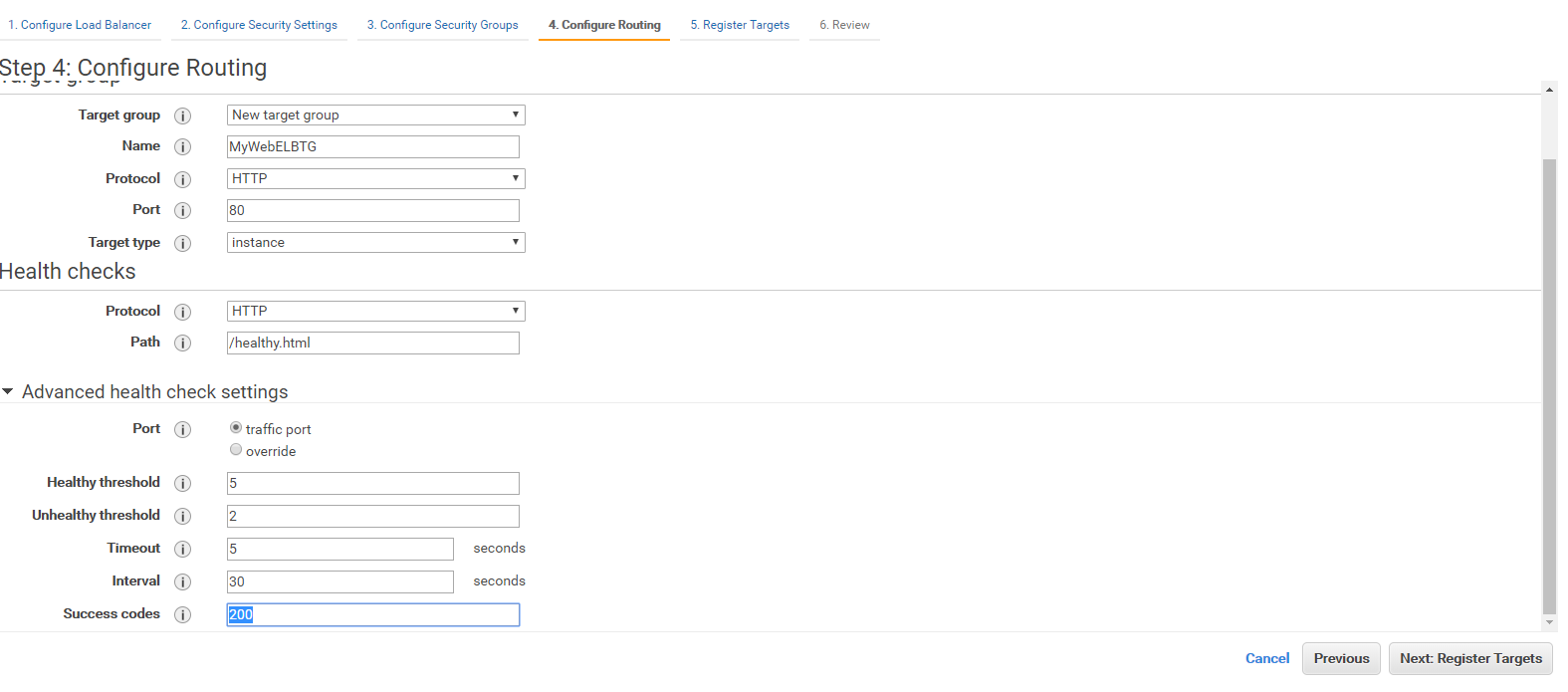This screenshot has width=1568, height=692.
Task: Click info icon beside Success codes
Action: 182,615
